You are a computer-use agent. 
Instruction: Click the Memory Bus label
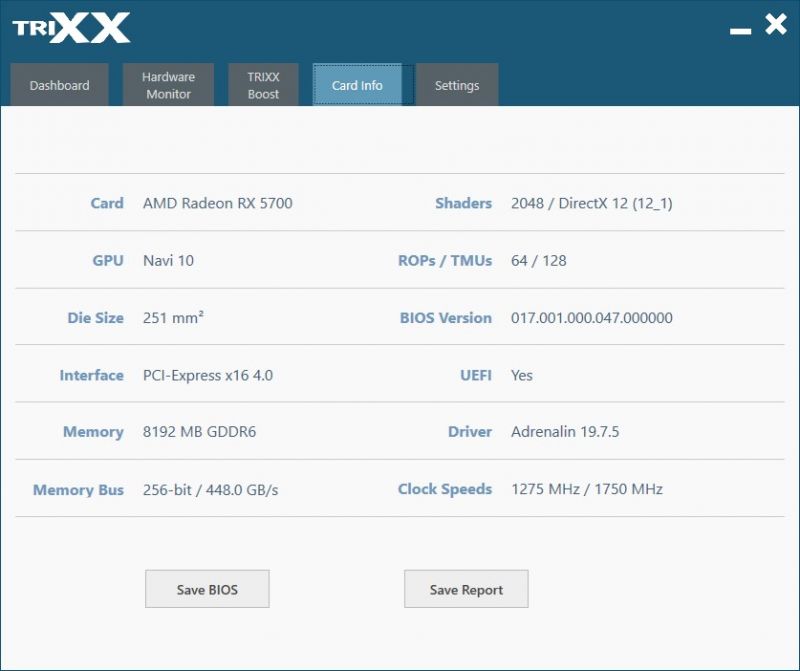(x=79, y=490)
